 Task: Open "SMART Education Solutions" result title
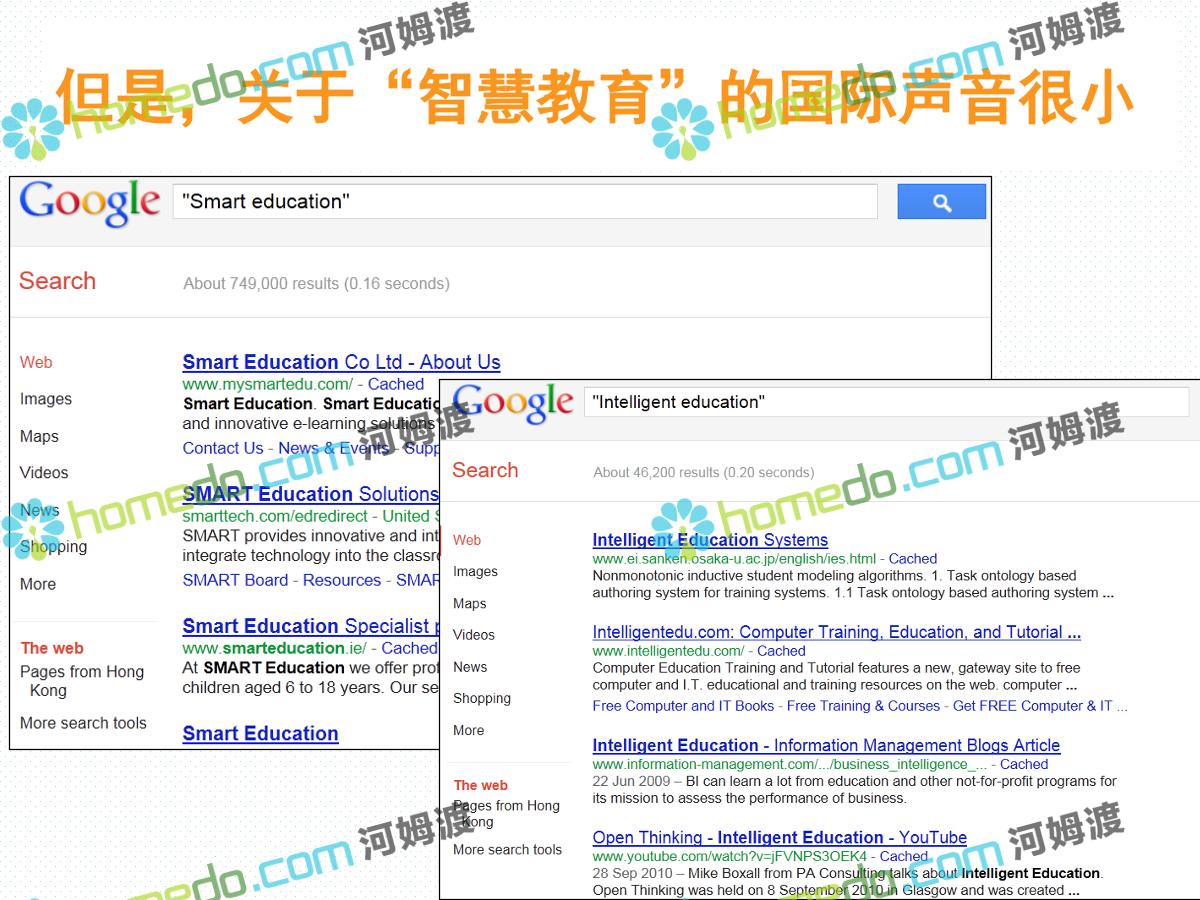310,494
